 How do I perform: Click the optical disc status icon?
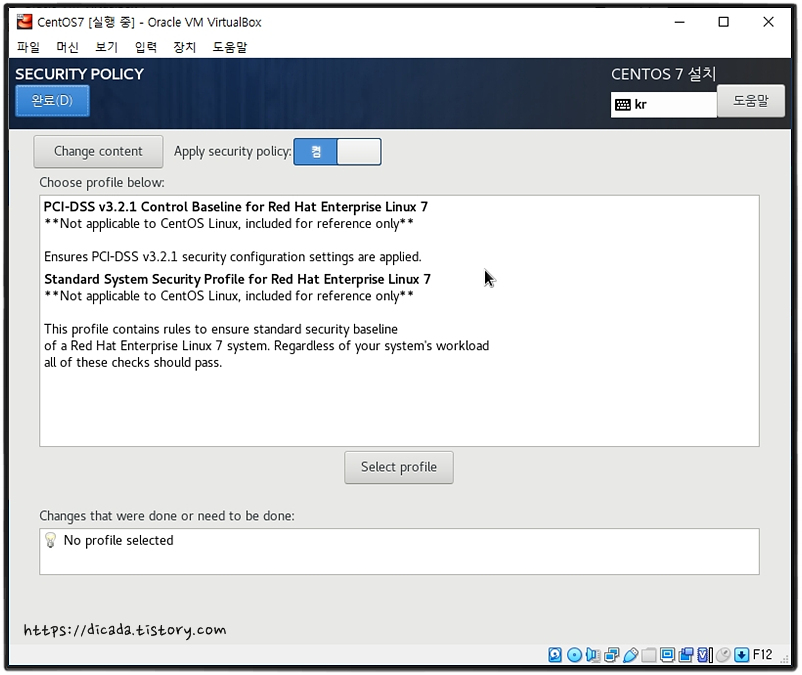coord(574,655)
